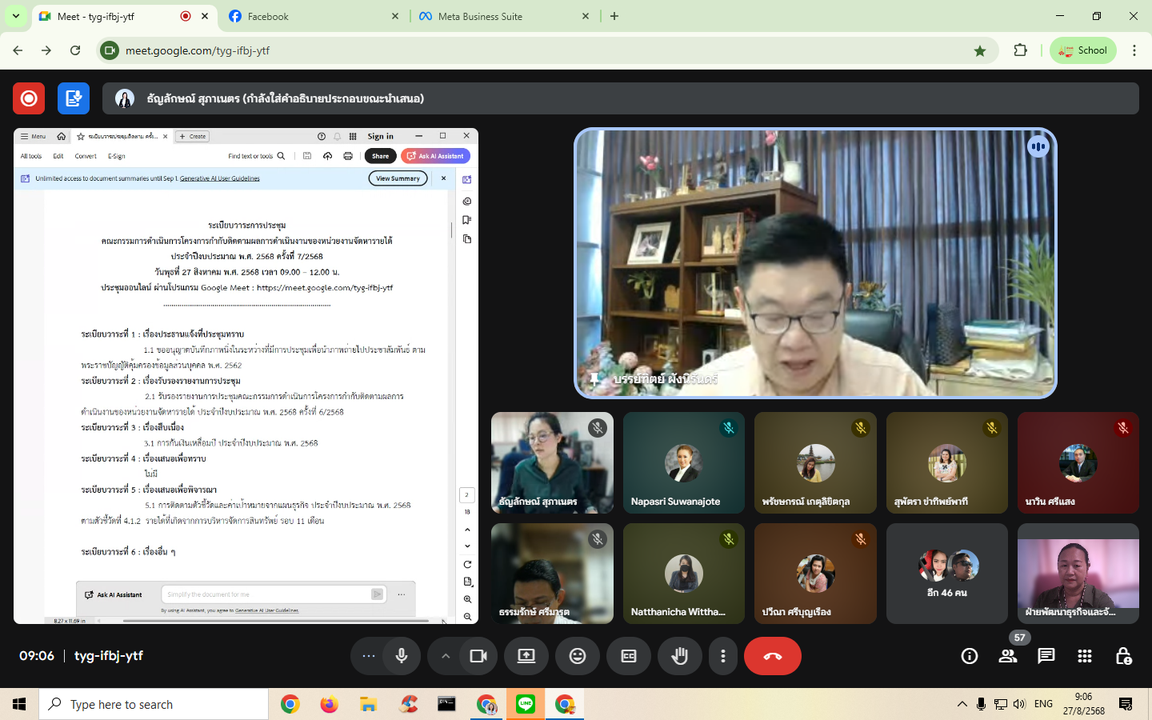Open the activities grid panel
The width and height of the screenshot is (1152, 720).
click(1085, 656)
